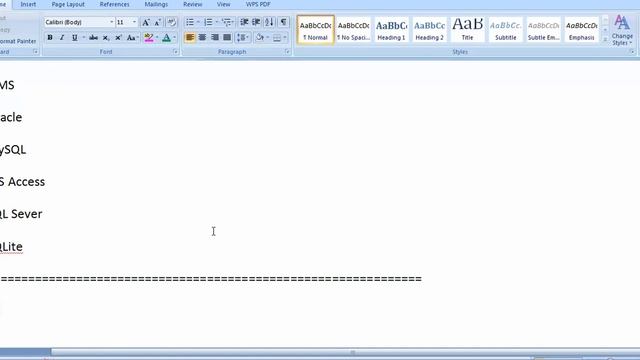This screenshot has height=360, width=640.
Task: Decrease the paragraph indent
Action: pyautogui.click(x=244, y=22)
